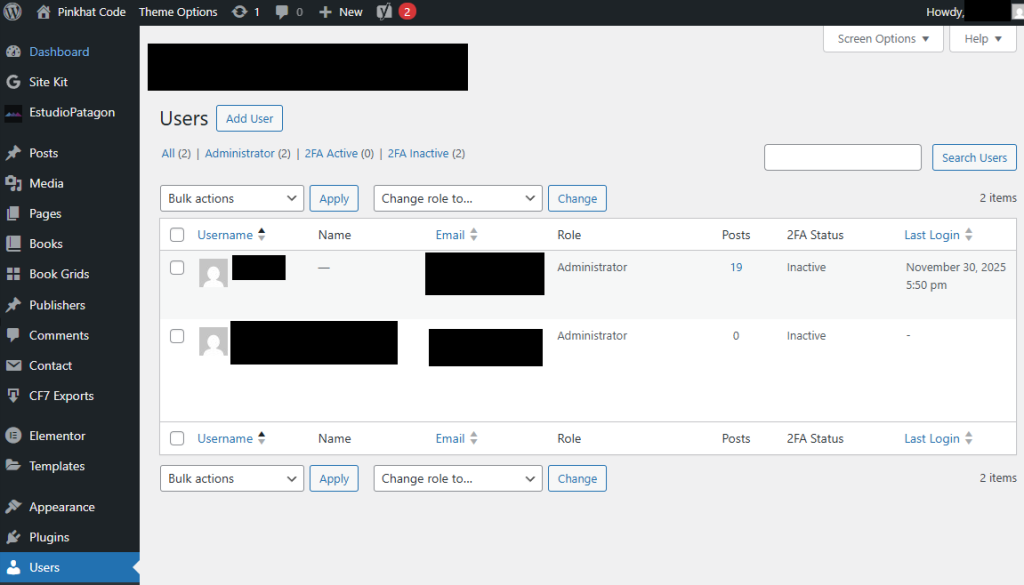This screenshot has height=585, width=1024.
Task: Click inside the user search field
Action: pyautogui.click(x=842, y=157)
